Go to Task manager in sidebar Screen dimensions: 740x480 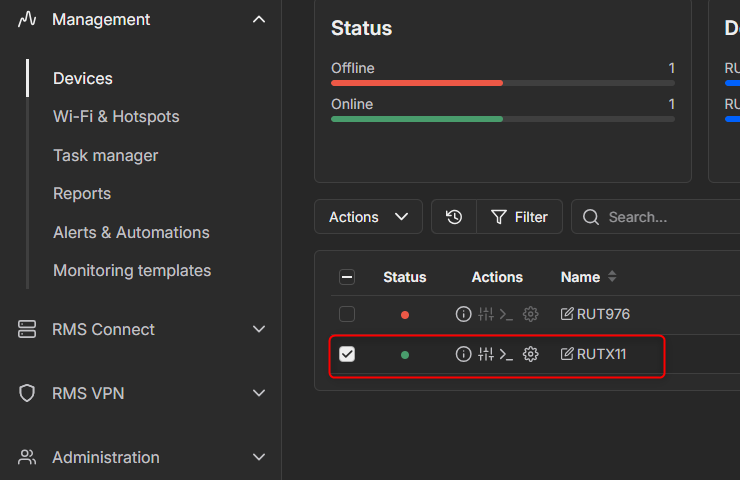coord(105,155)
